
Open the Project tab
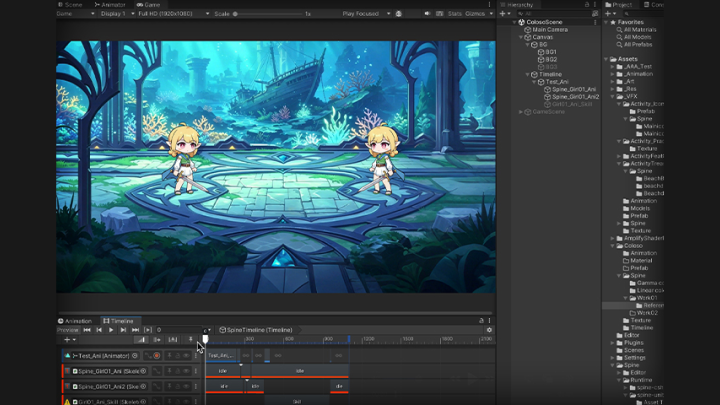(619, 5)
